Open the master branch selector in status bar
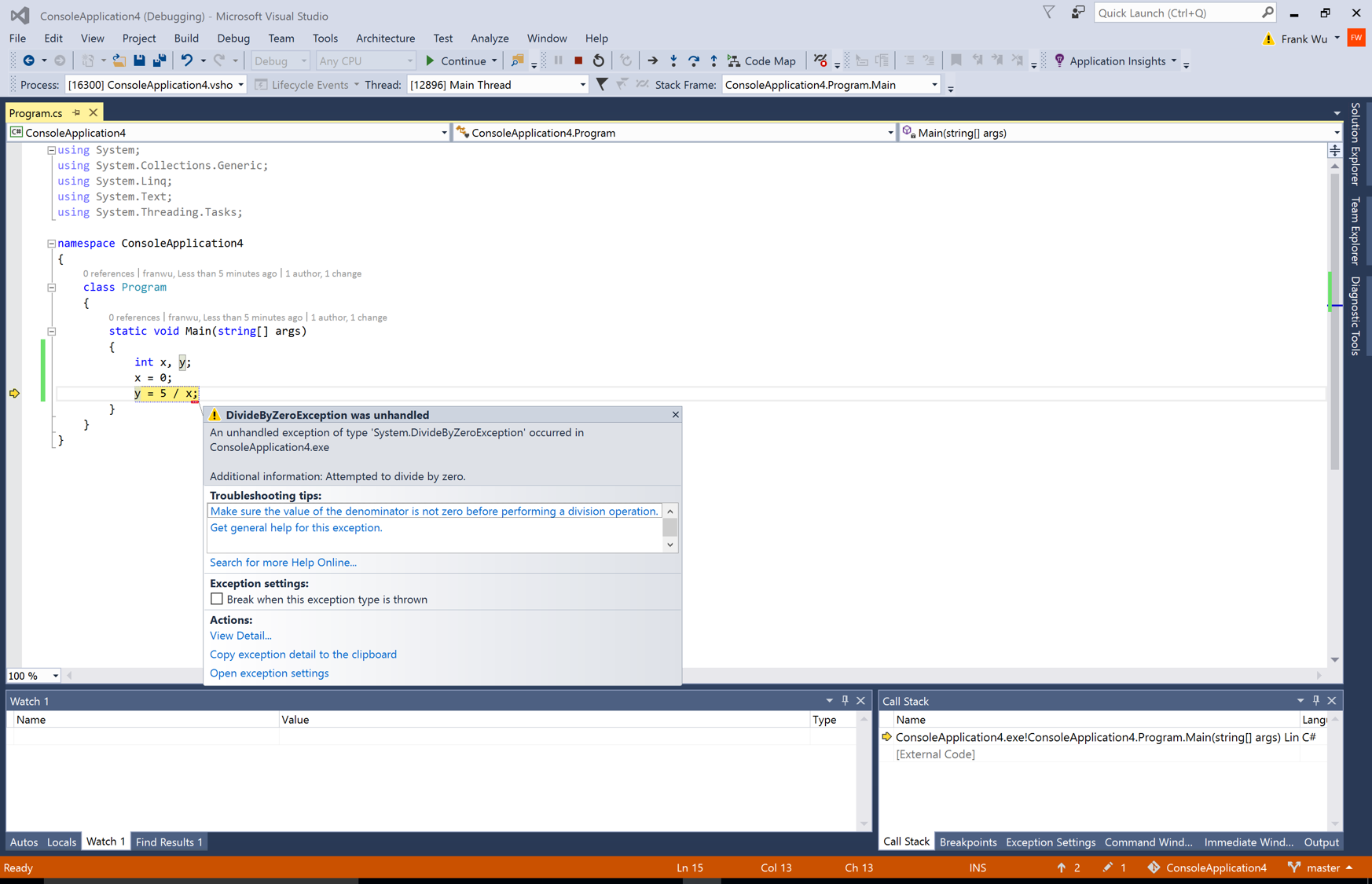Viewport: 1372px width, 884px height. pos(1320,867)
